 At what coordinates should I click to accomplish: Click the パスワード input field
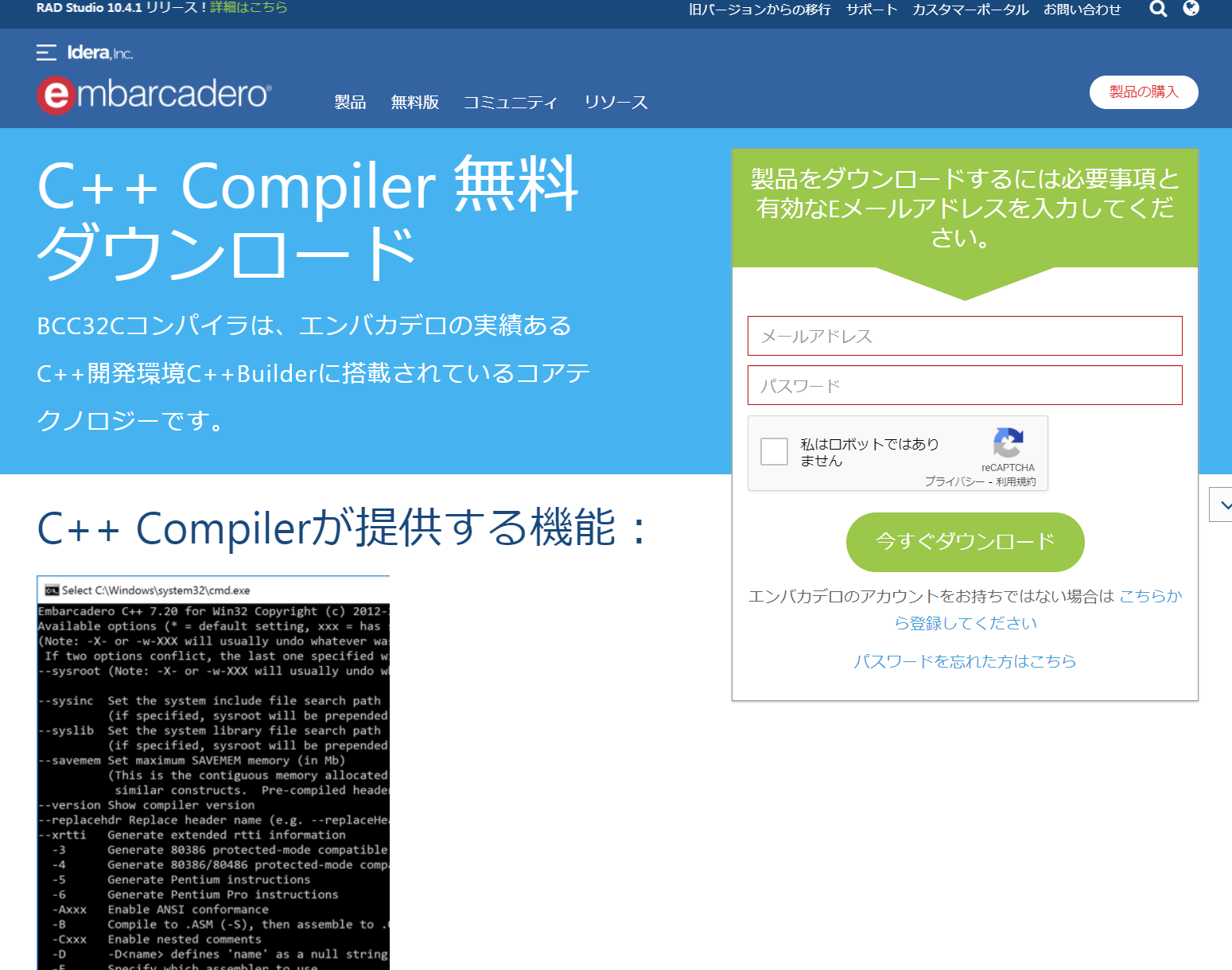pos(964,385)
